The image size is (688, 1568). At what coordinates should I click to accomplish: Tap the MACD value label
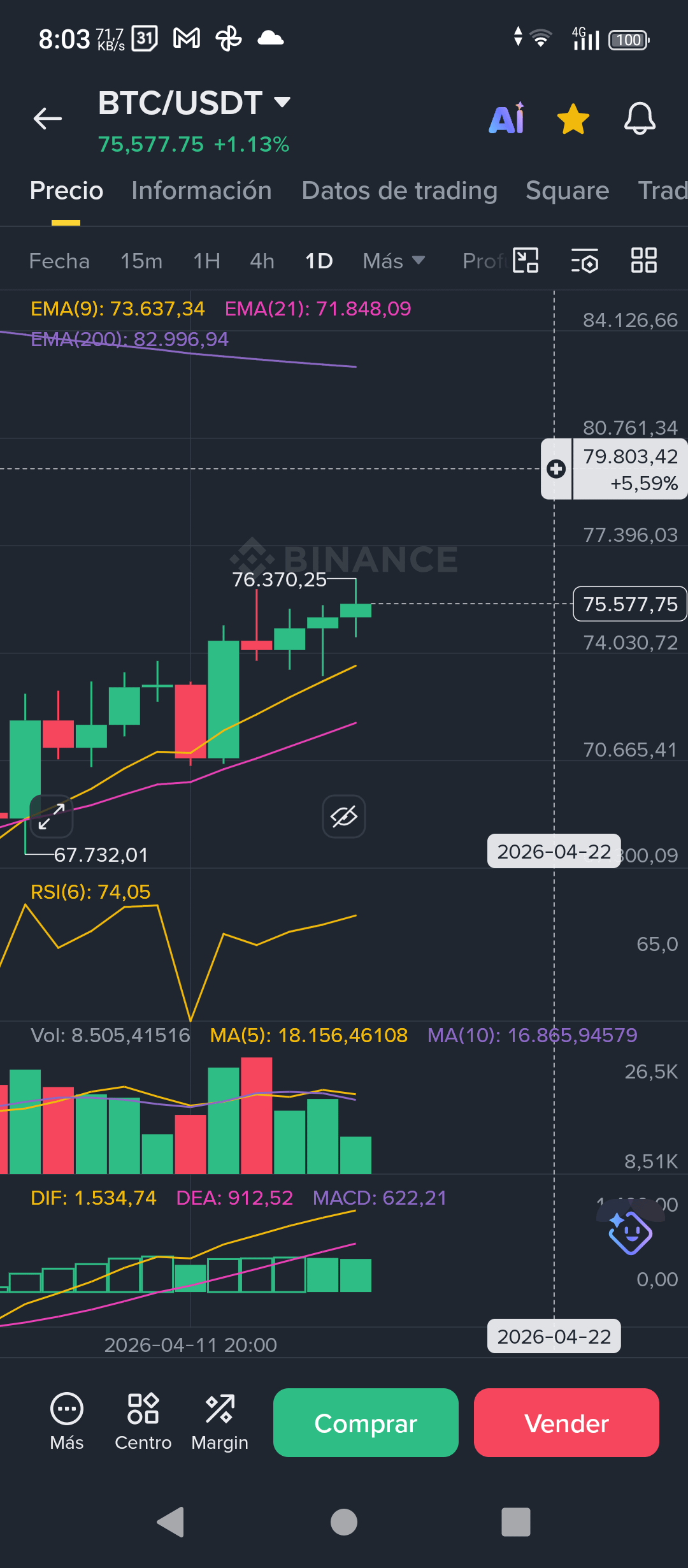pyautogui.click(x=380, y=1198)
